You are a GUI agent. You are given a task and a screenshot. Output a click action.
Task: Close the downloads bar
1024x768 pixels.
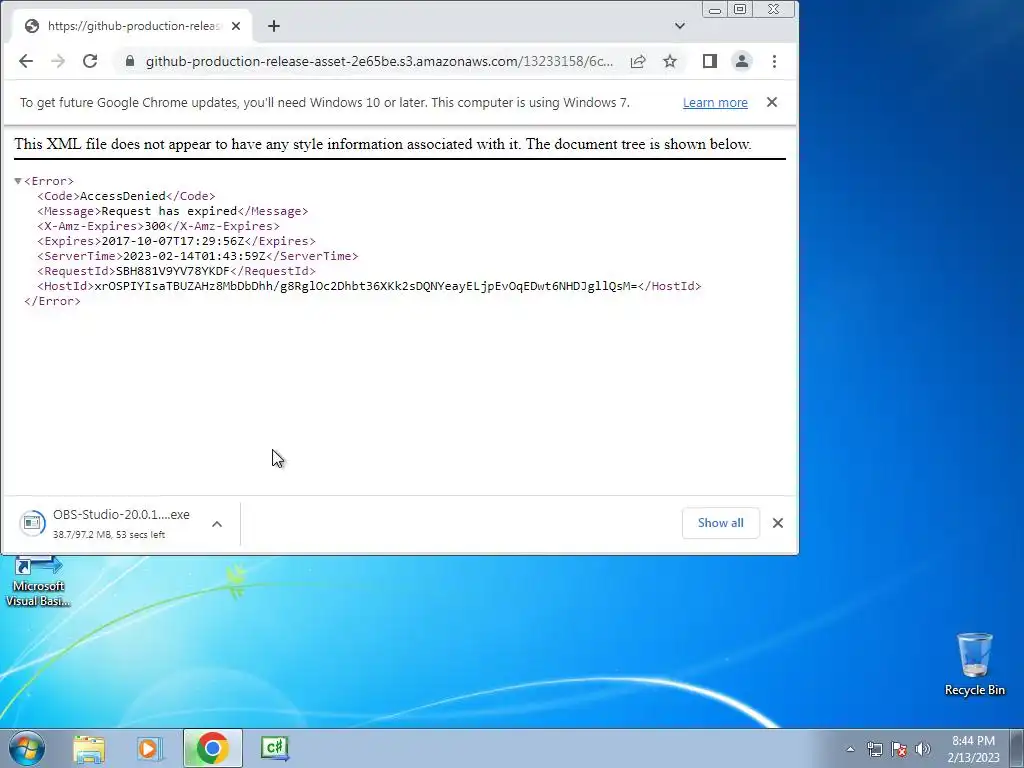pyautogui.click(x=778, y=523)
